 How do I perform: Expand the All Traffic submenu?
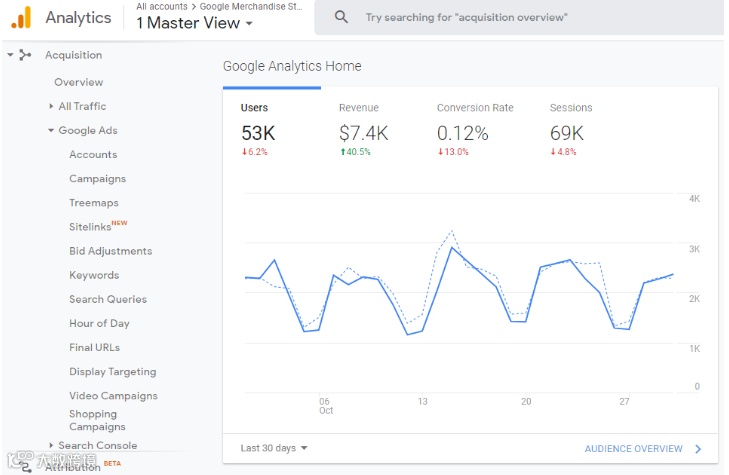(x=51, y=106)
